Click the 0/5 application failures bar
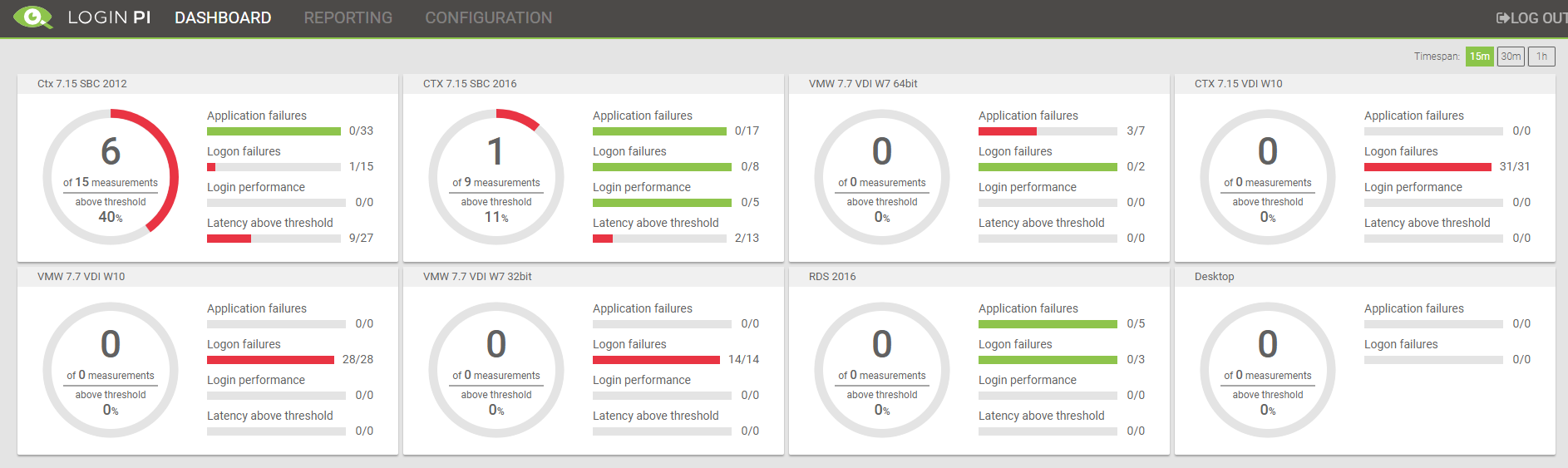1568x468 pixels. pyautogui.click(x=1048, y=324)
